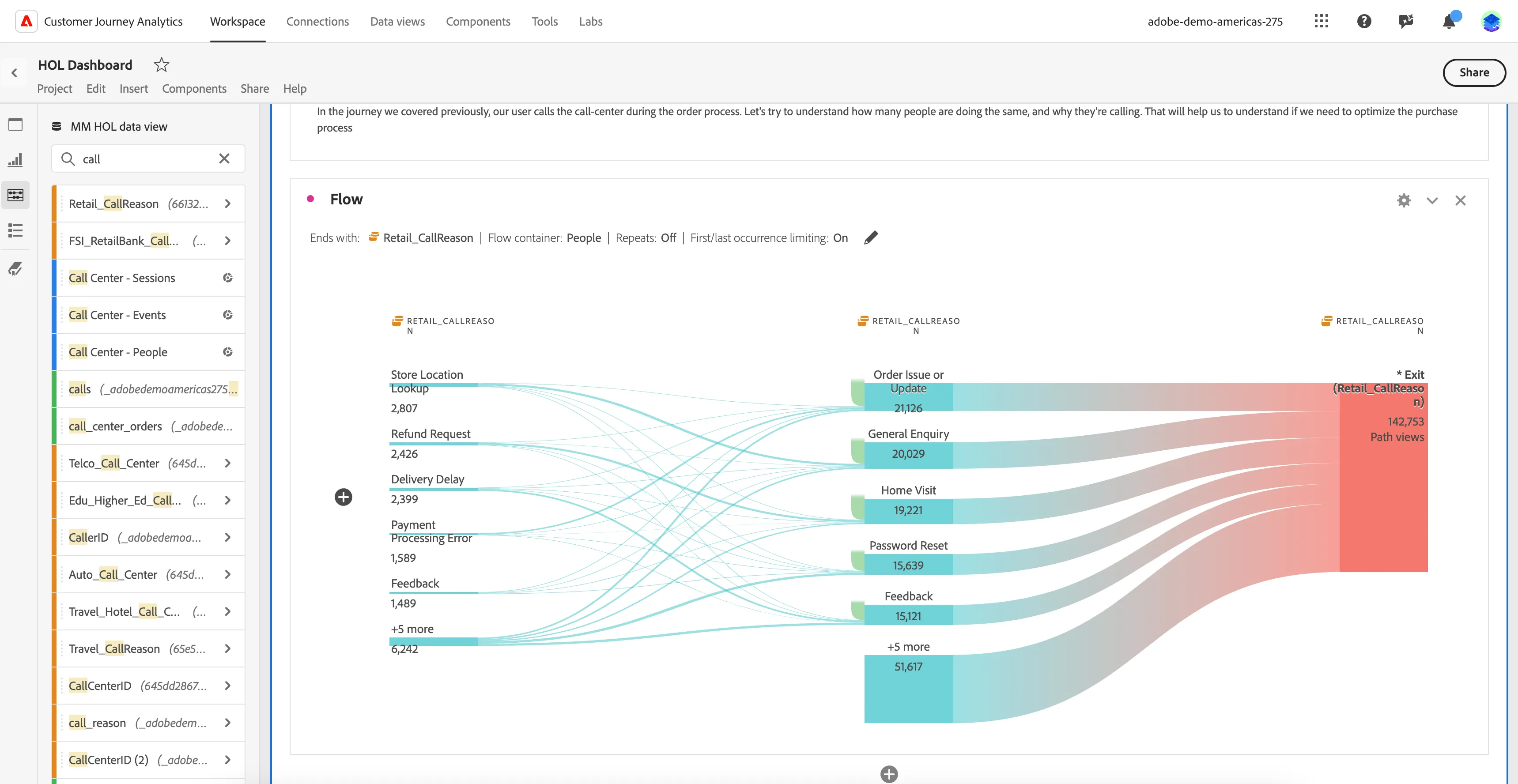Collapse the Flow visualization chevron
The width and height of the screenshot is (1518, 784).
coord(1432,200)
